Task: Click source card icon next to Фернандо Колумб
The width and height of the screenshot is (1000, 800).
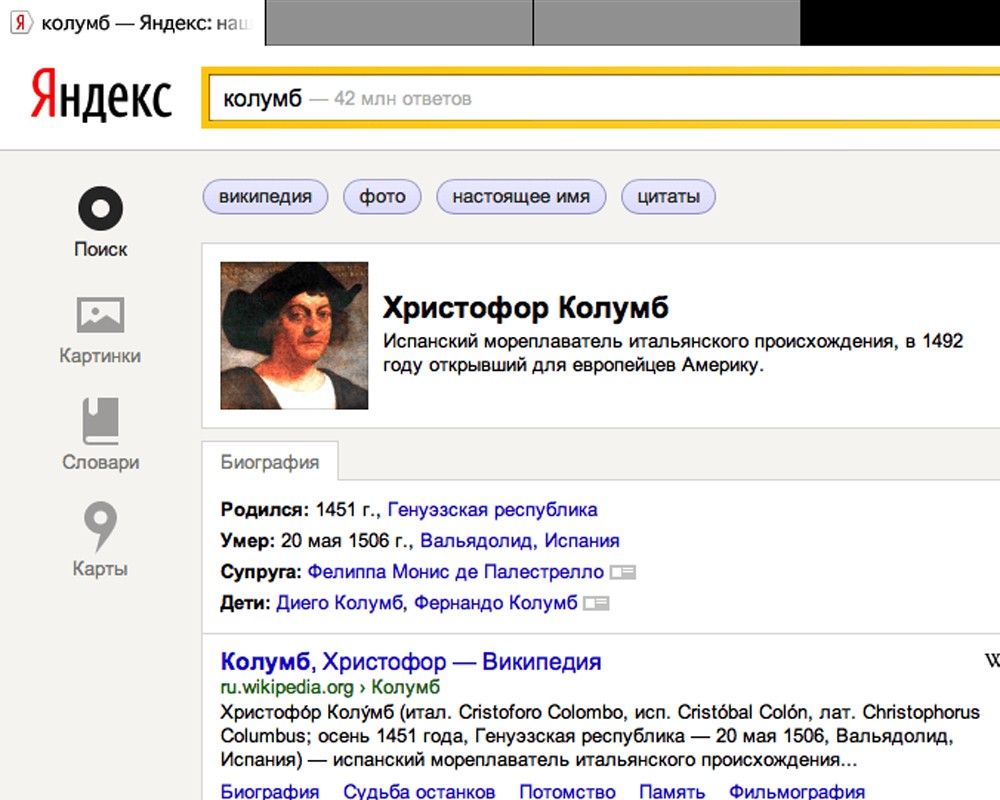Action: [596, 603]
